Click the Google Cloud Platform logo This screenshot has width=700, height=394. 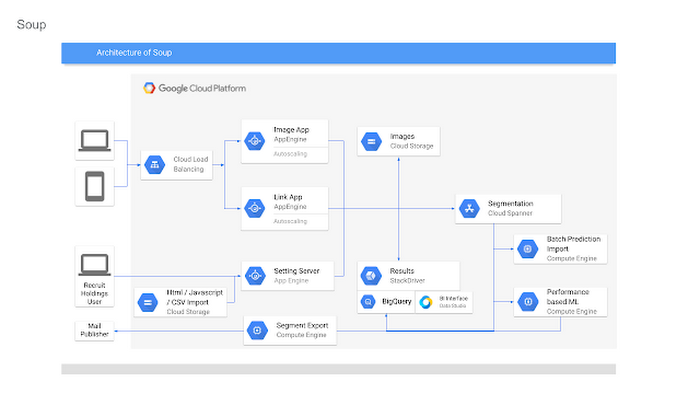point(194,88)
